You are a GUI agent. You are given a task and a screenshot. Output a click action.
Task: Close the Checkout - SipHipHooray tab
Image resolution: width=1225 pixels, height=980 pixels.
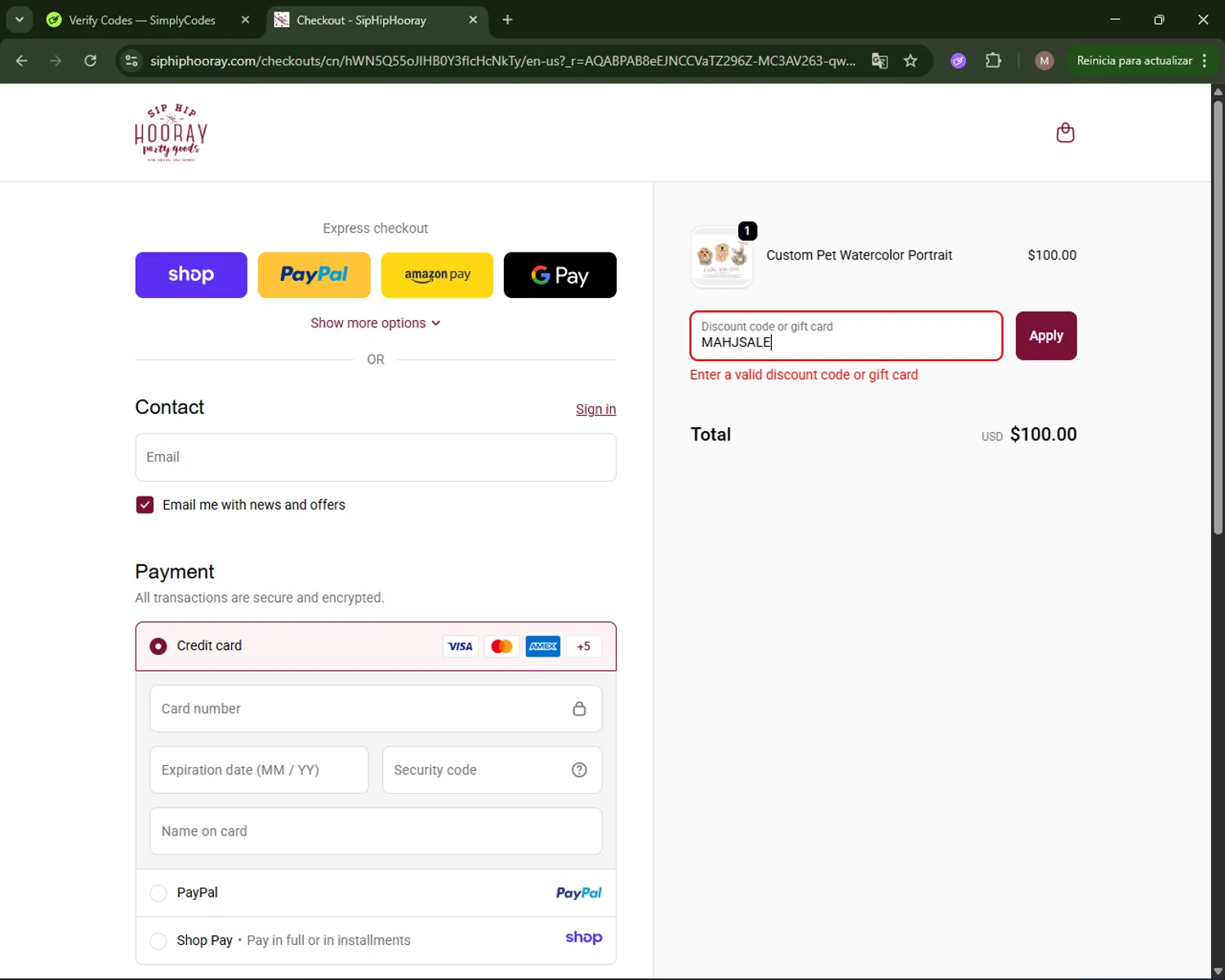tap(473, 20)
